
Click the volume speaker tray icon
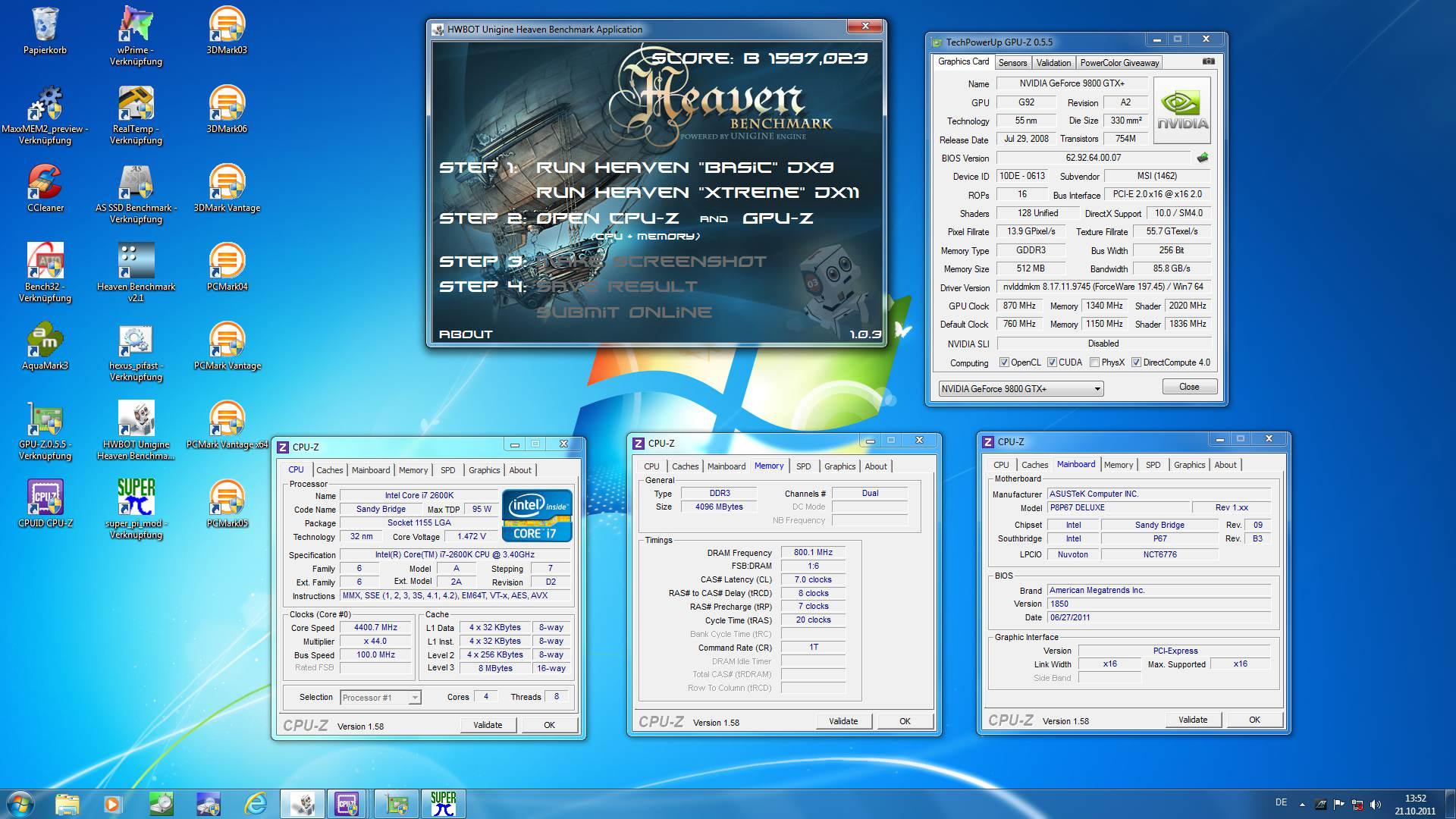(x=1376, y=805)
